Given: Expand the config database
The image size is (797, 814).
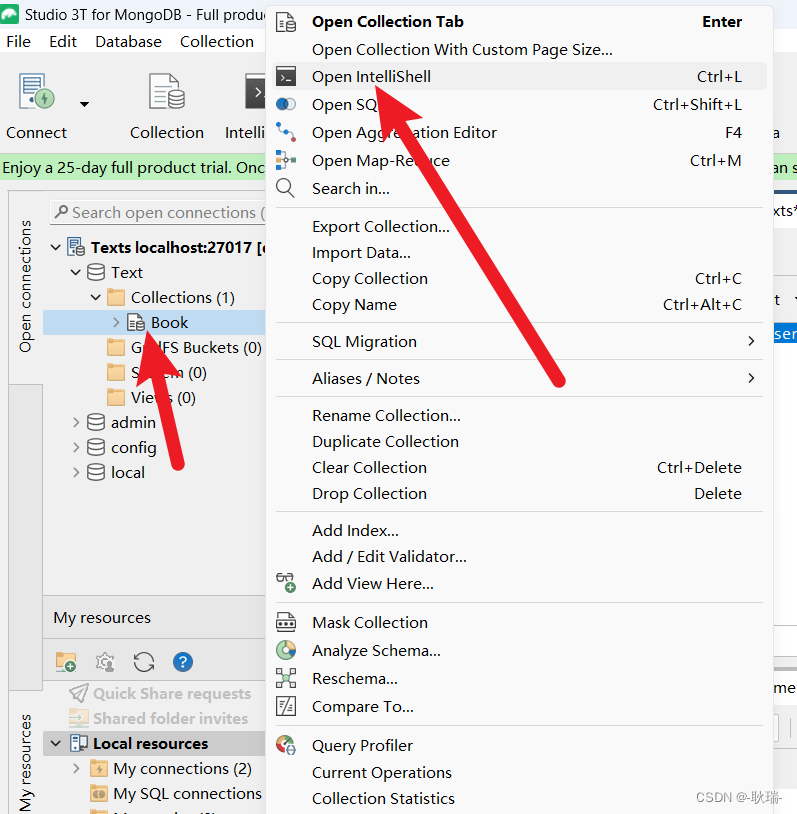Looking at the screenshot, I should pos(76,447).
